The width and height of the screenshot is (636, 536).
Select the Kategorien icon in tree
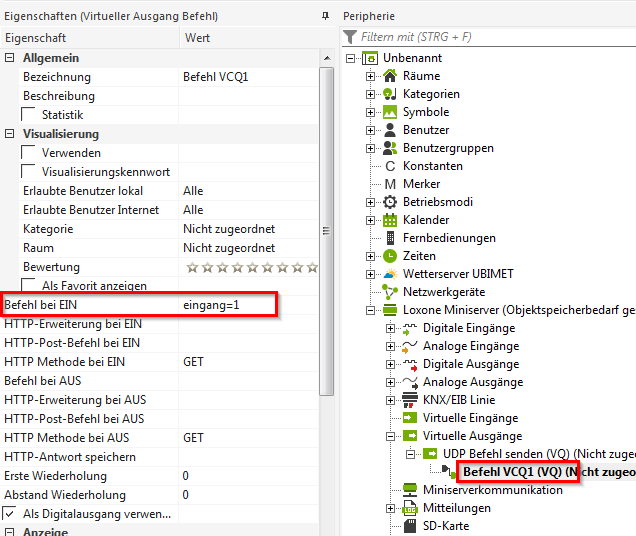point(390,94)
